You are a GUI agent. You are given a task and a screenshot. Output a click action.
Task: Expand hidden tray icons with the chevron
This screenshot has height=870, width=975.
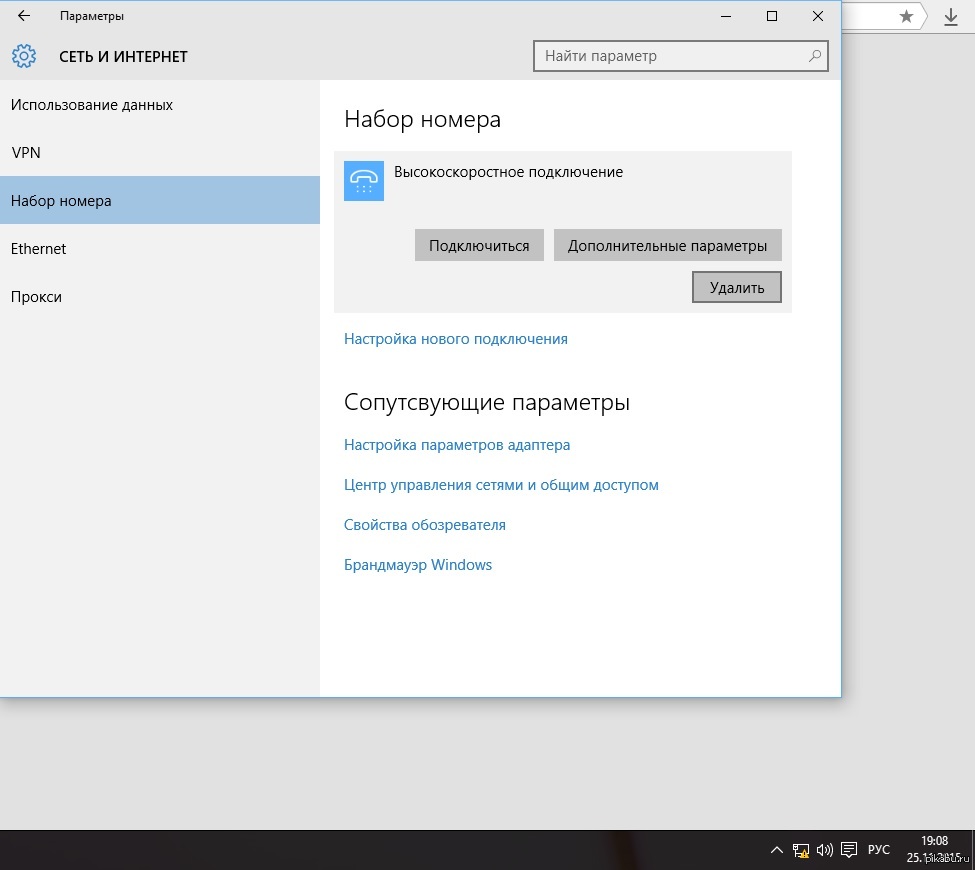[x=777, y=850]
